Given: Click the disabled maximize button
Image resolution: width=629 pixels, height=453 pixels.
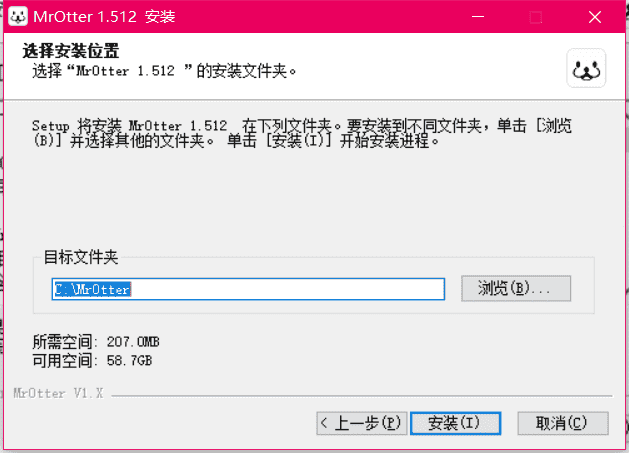Looking at the screenshot, I should (x=536, y=17).
